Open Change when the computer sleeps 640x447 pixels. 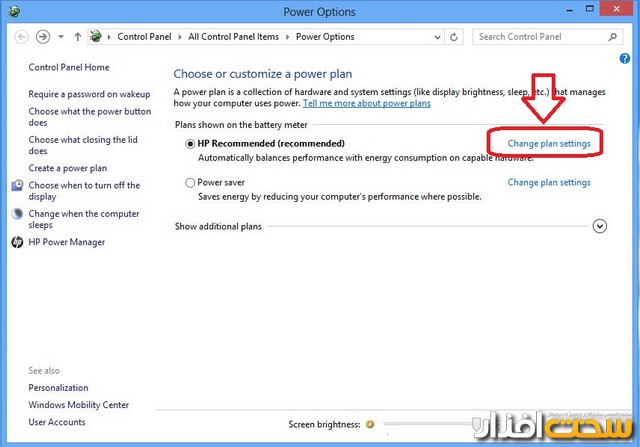pos(84,219)
